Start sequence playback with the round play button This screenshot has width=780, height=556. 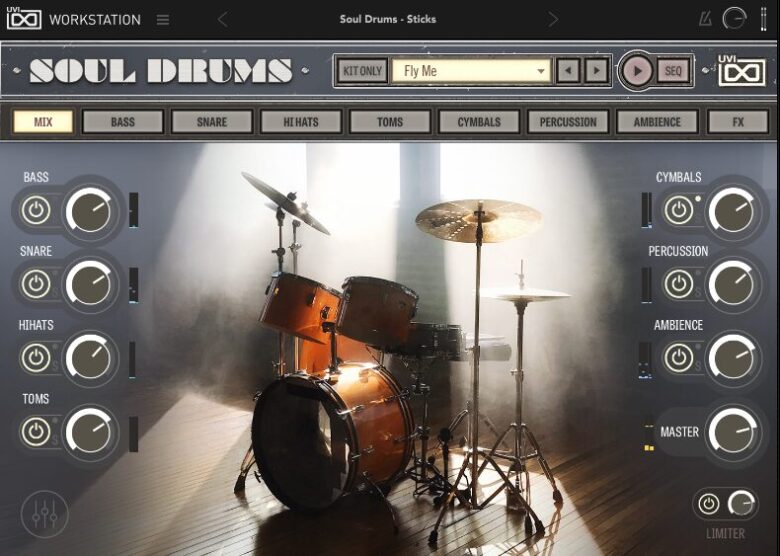pos(637,71)
